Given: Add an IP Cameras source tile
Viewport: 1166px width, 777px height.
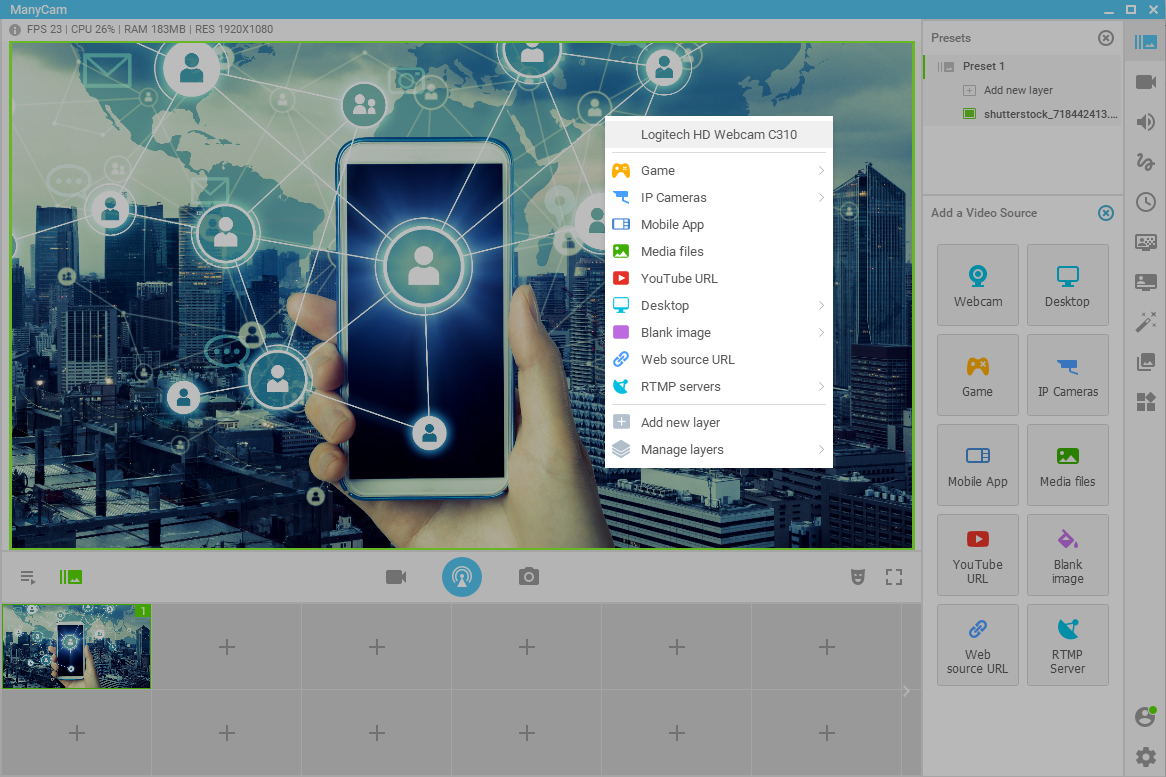Looking at the screenshot, I should [x=1068, y=375].
